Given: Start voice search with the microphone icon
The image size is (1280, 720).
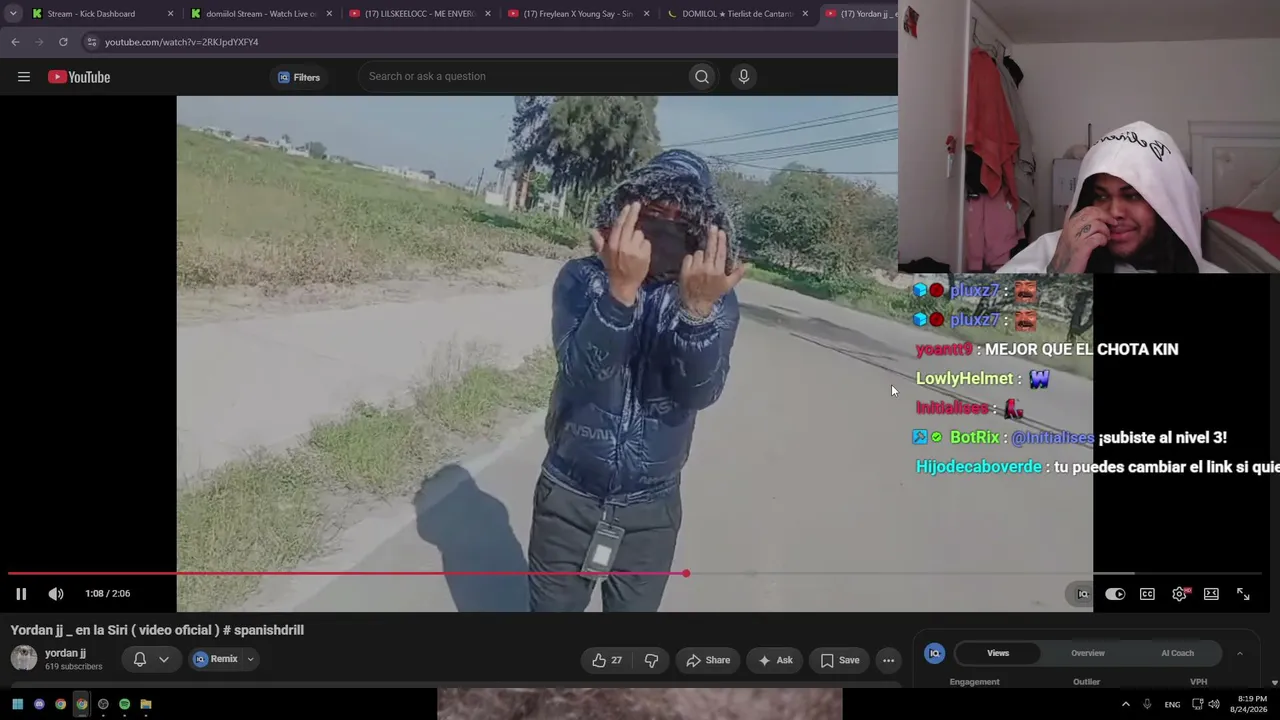Looking at the screenshot, I should (x=743, y=76).
